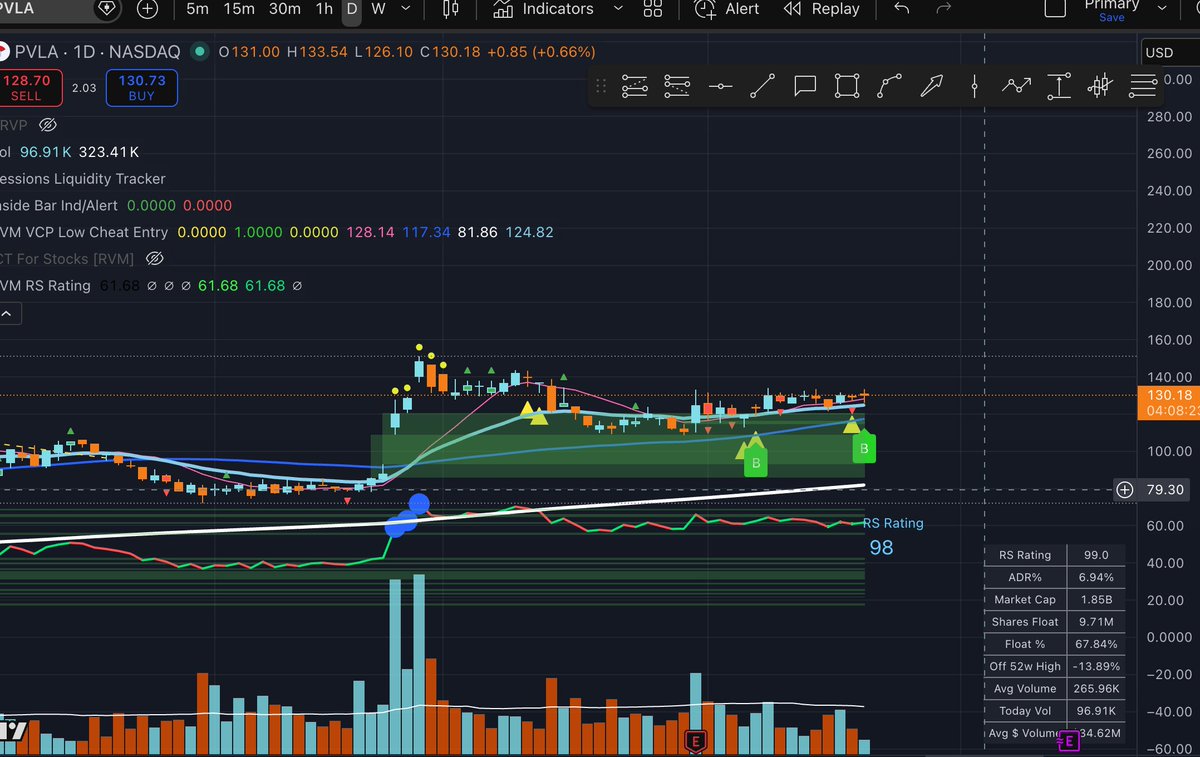Viewport: 1200px width, 757px height.
Task: Create an Alert
Action: coord(727,9)
